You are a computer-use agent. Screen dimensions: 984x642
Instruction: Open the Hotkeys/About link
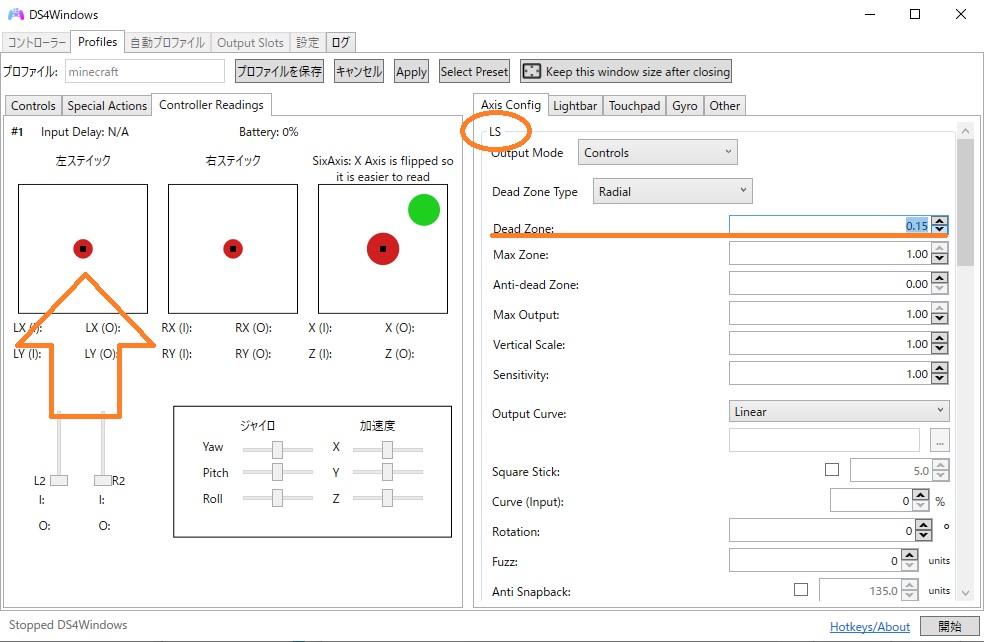coord(869,627)
